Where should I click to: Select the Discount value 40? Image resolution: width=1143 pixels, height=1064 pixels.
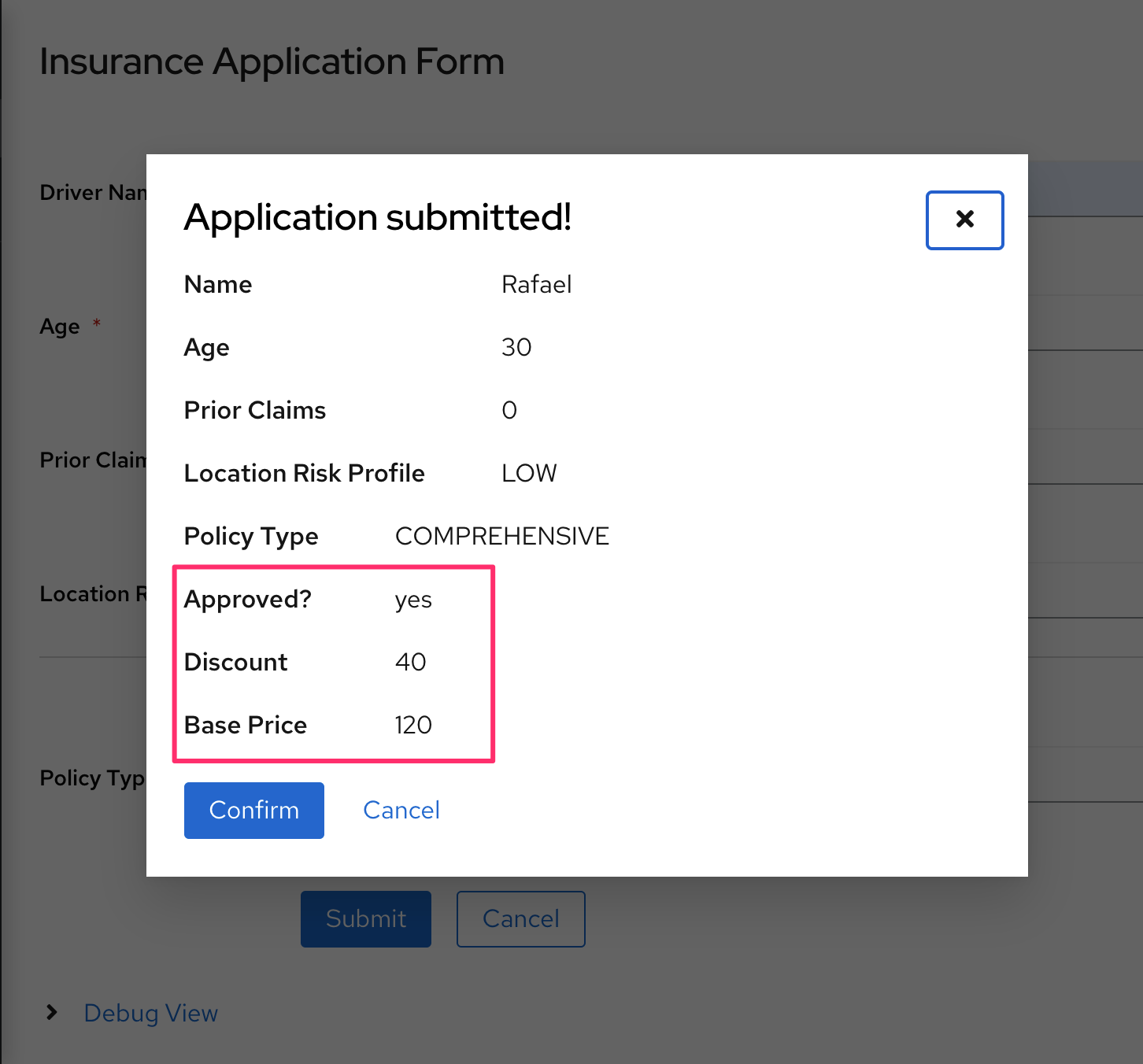[x=410, y=662]
